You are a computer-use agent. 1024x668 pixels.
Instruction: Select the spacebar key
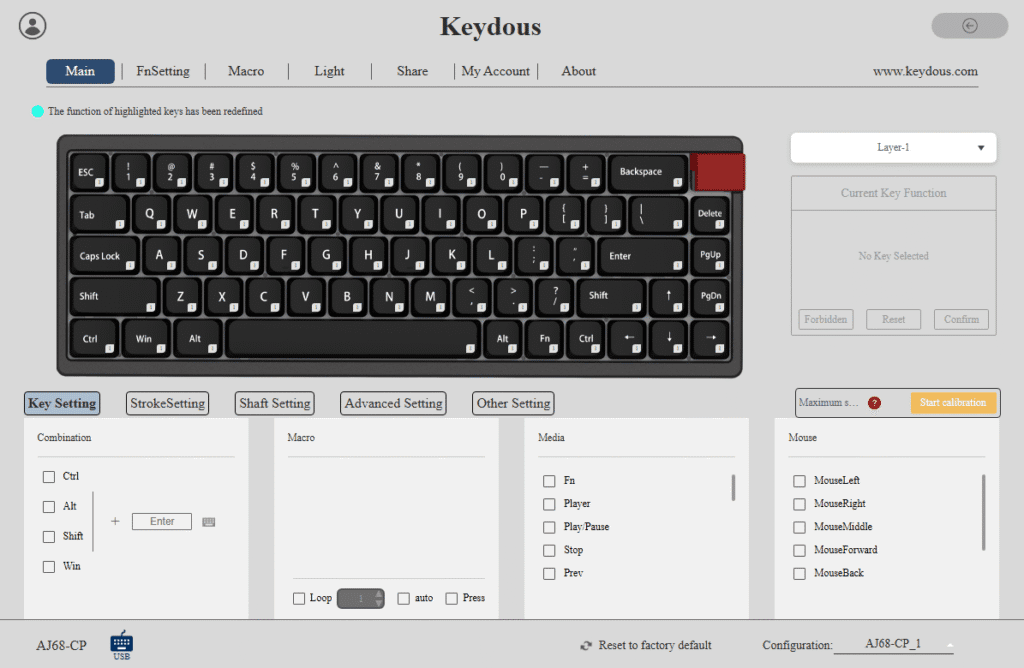[351, 338]
